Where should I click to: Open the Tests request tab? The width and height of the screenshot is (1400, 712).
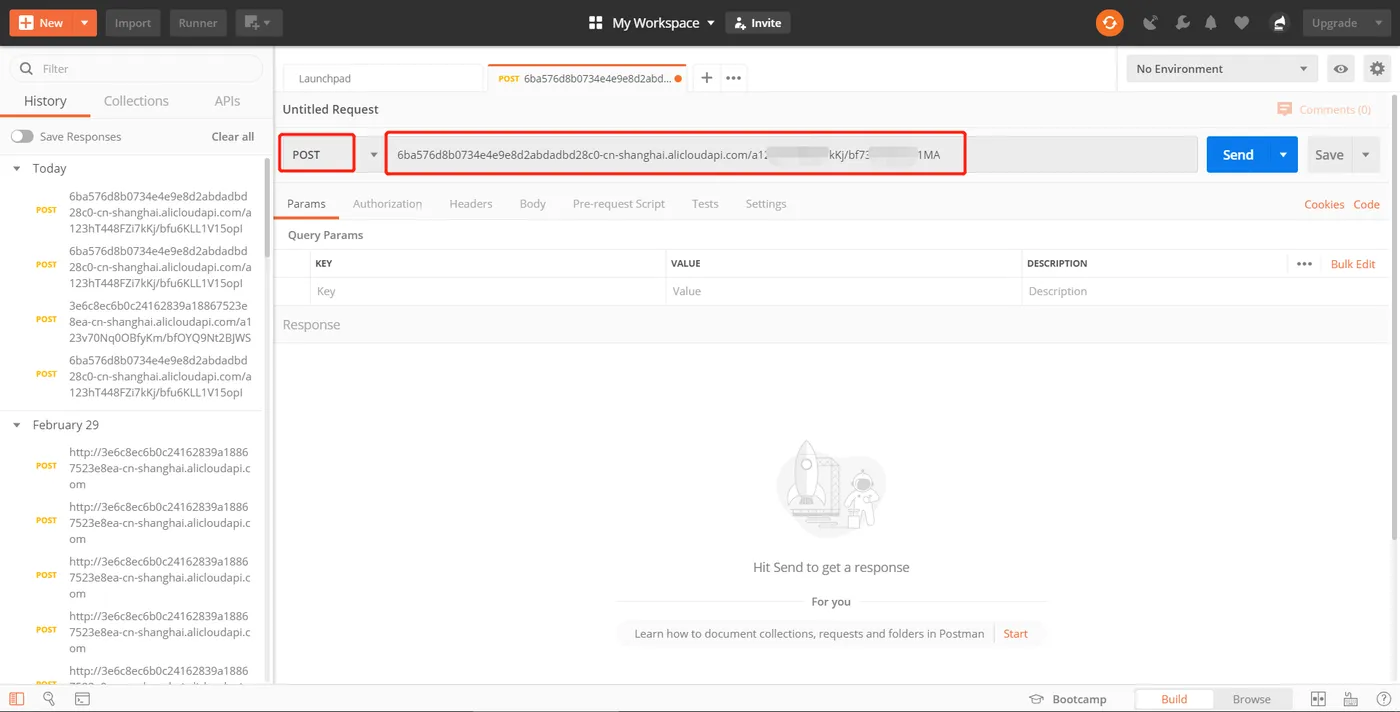(705, 204)
